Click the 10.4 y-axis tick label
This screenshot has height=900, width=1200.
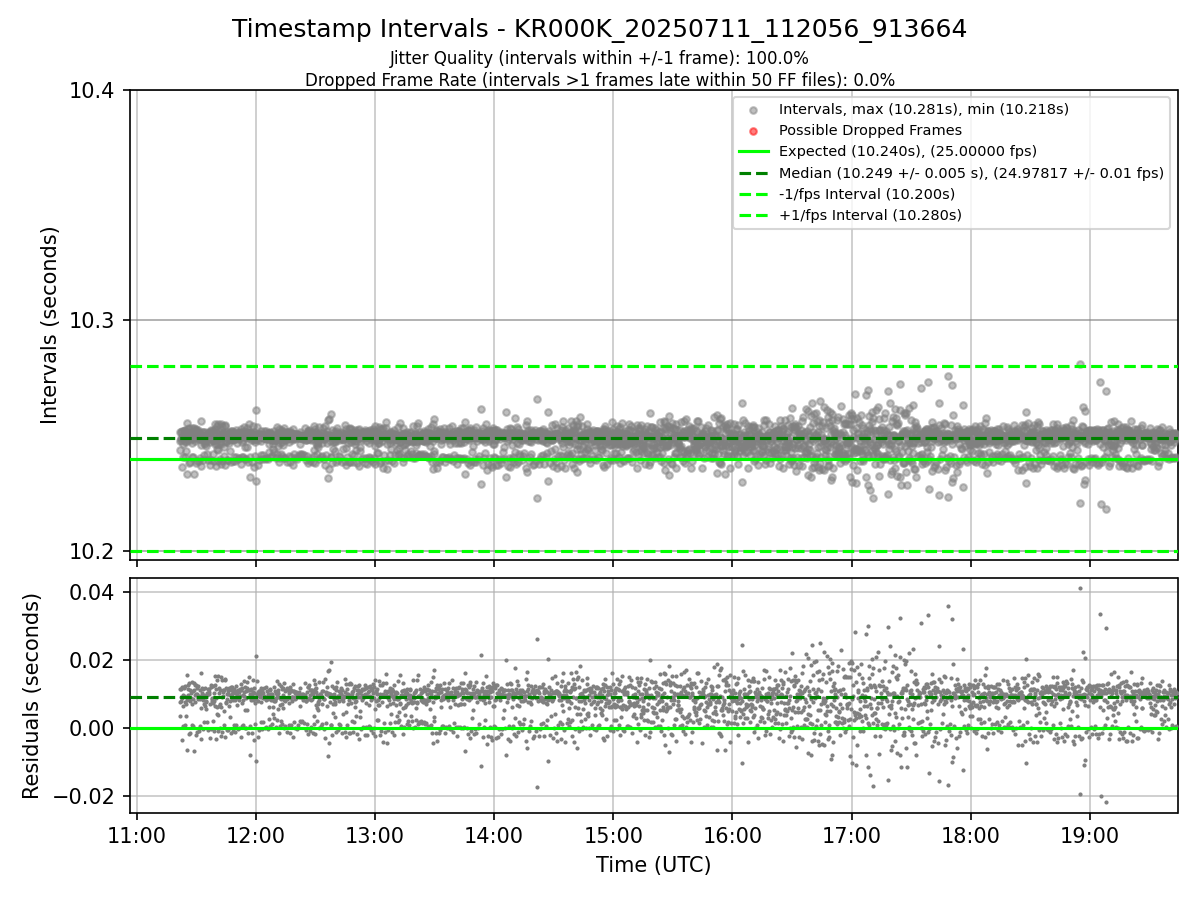click(x=92, y=91)
